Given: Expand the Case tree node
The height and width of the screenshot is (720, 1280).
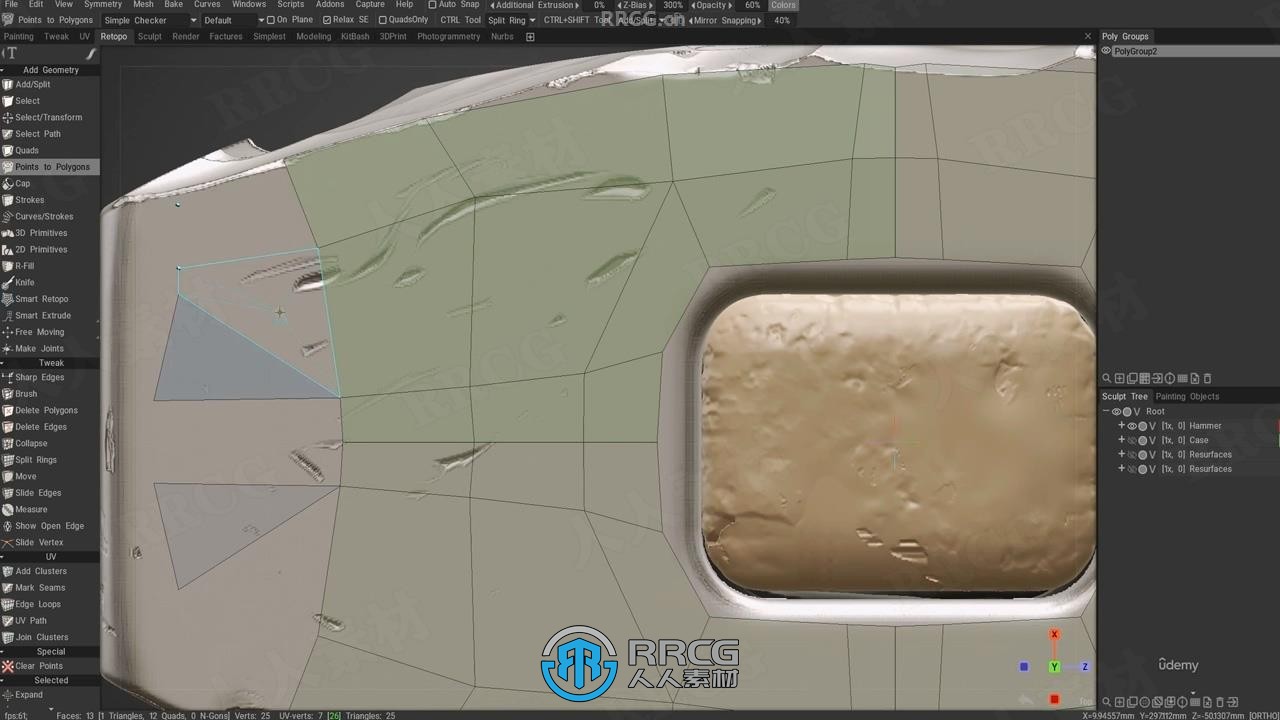Looking at the screenshot, I should (1121, 440).
